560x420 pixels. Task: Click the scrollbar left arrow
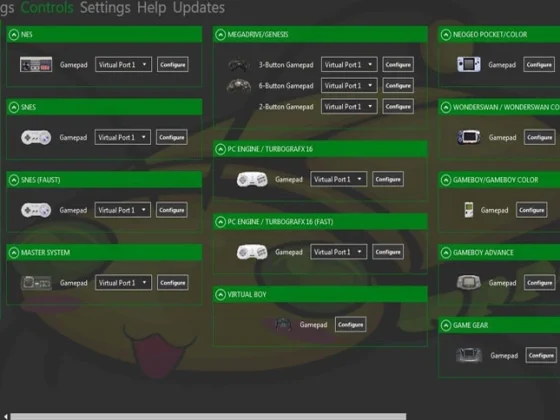click(x=5, y=416)
